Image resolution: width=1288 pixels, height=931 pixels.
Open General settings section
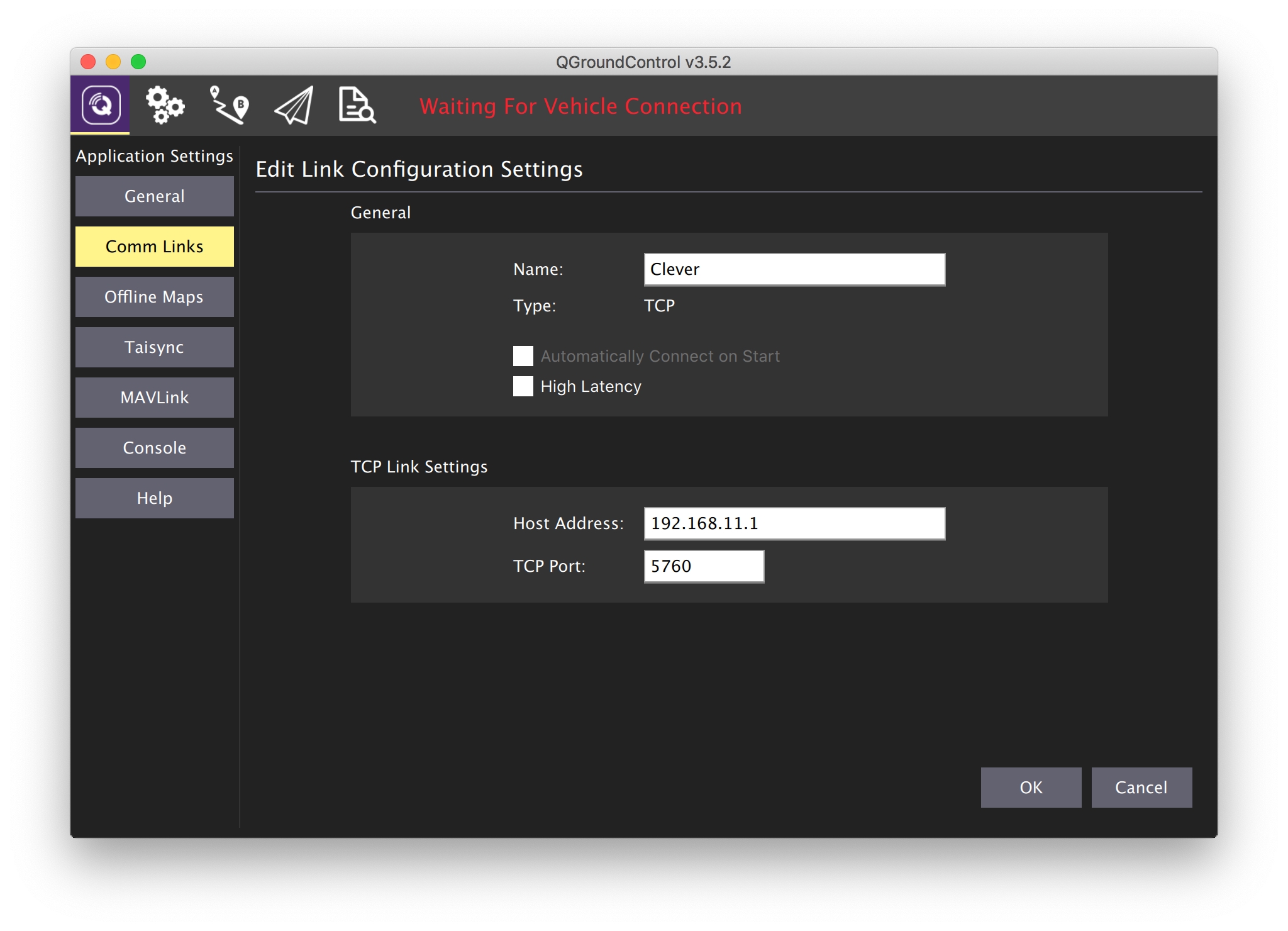pyautogui.click(x=155, y=196)
